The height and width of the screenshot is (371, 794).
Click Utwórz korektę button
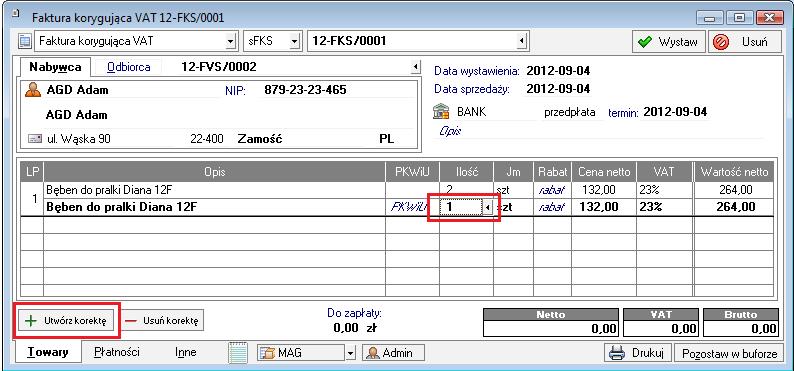click(x=66, y=321)
